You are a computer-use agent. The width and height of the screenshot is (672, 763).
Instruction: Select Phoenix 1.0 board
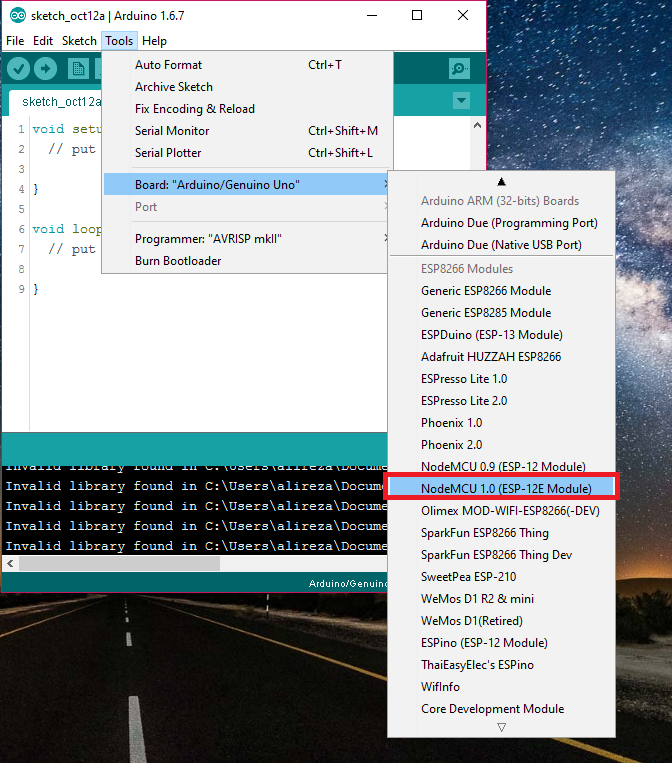501,422
